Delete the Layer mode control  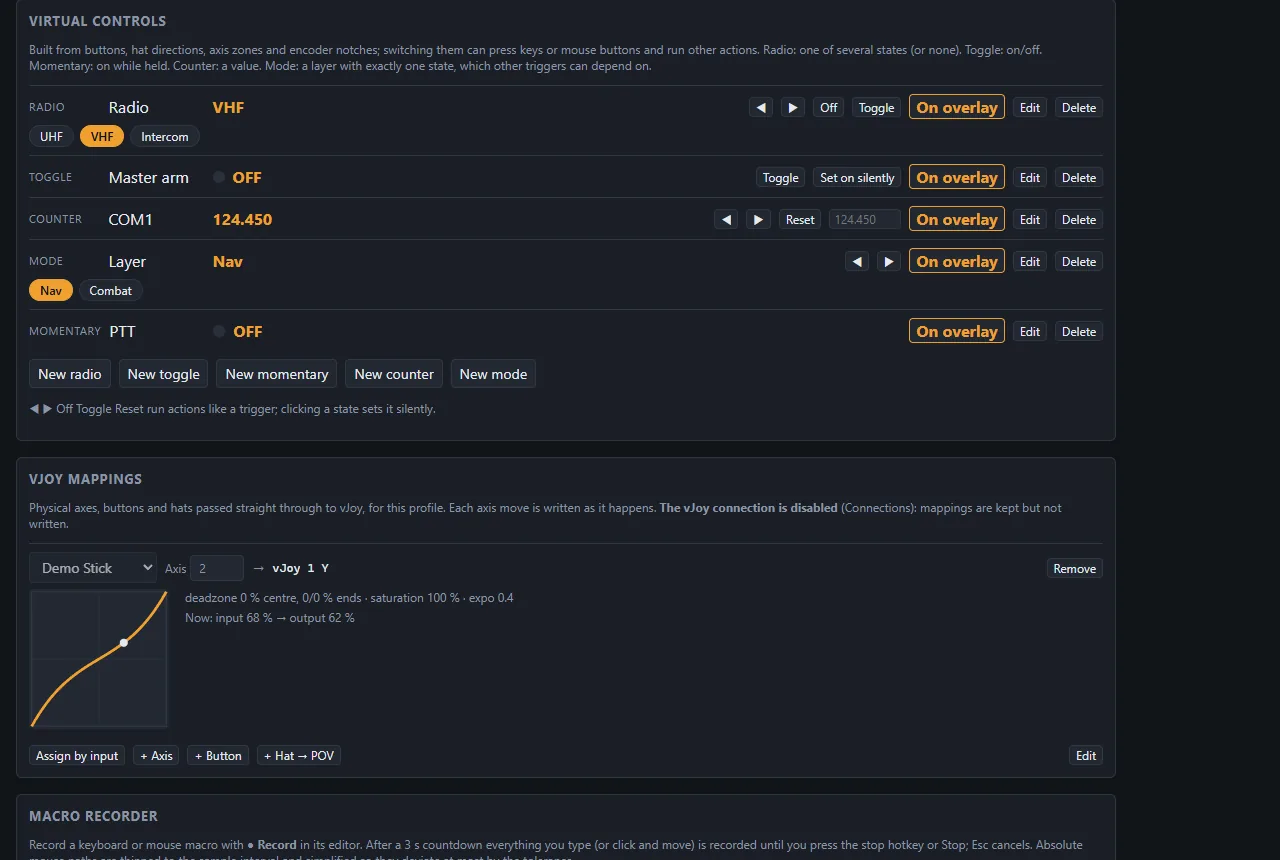(x=1079, y=261)
